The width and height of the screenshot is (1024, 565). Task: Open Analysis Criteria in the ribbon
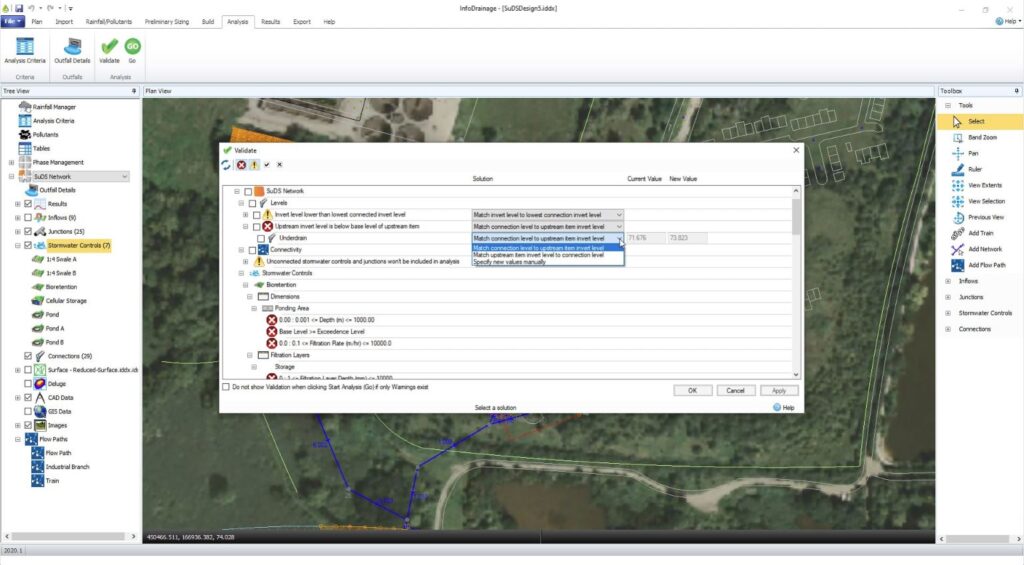25,50
